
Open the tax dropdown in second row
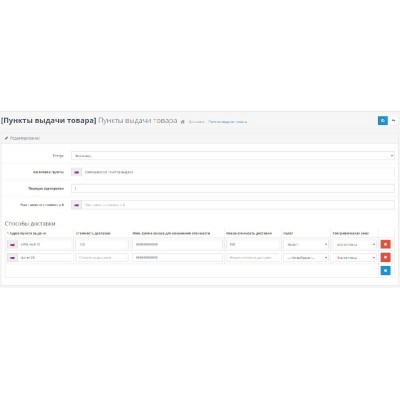coord(306,258)
